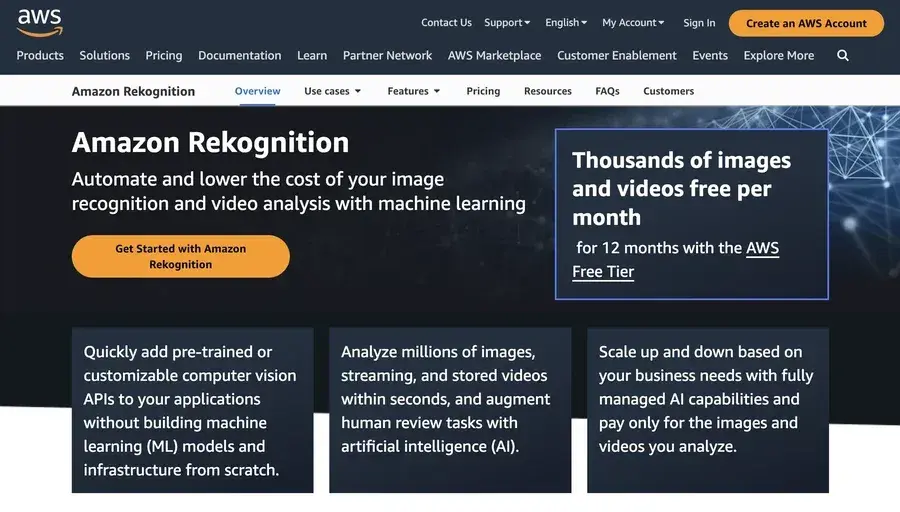Select AWS Marketplace in the main navigation
Image resolution: width=900 pixels, height=512 pixels.
click(494, 56)
